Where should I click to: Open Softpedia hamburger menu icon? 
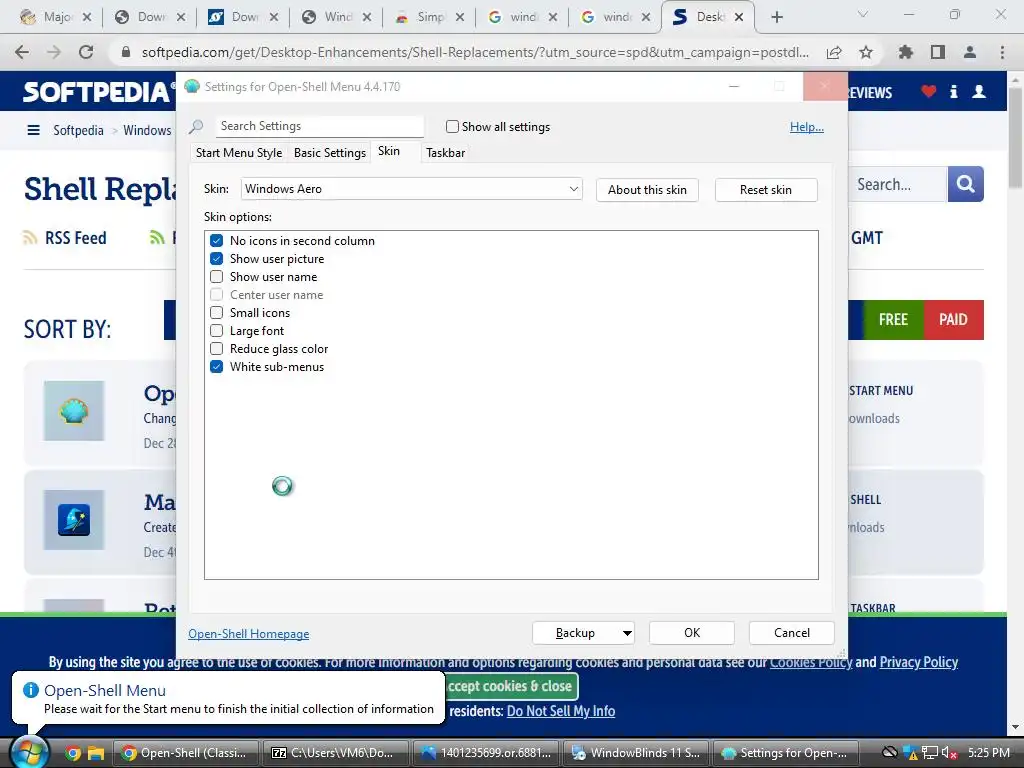[x=33, y=131]
